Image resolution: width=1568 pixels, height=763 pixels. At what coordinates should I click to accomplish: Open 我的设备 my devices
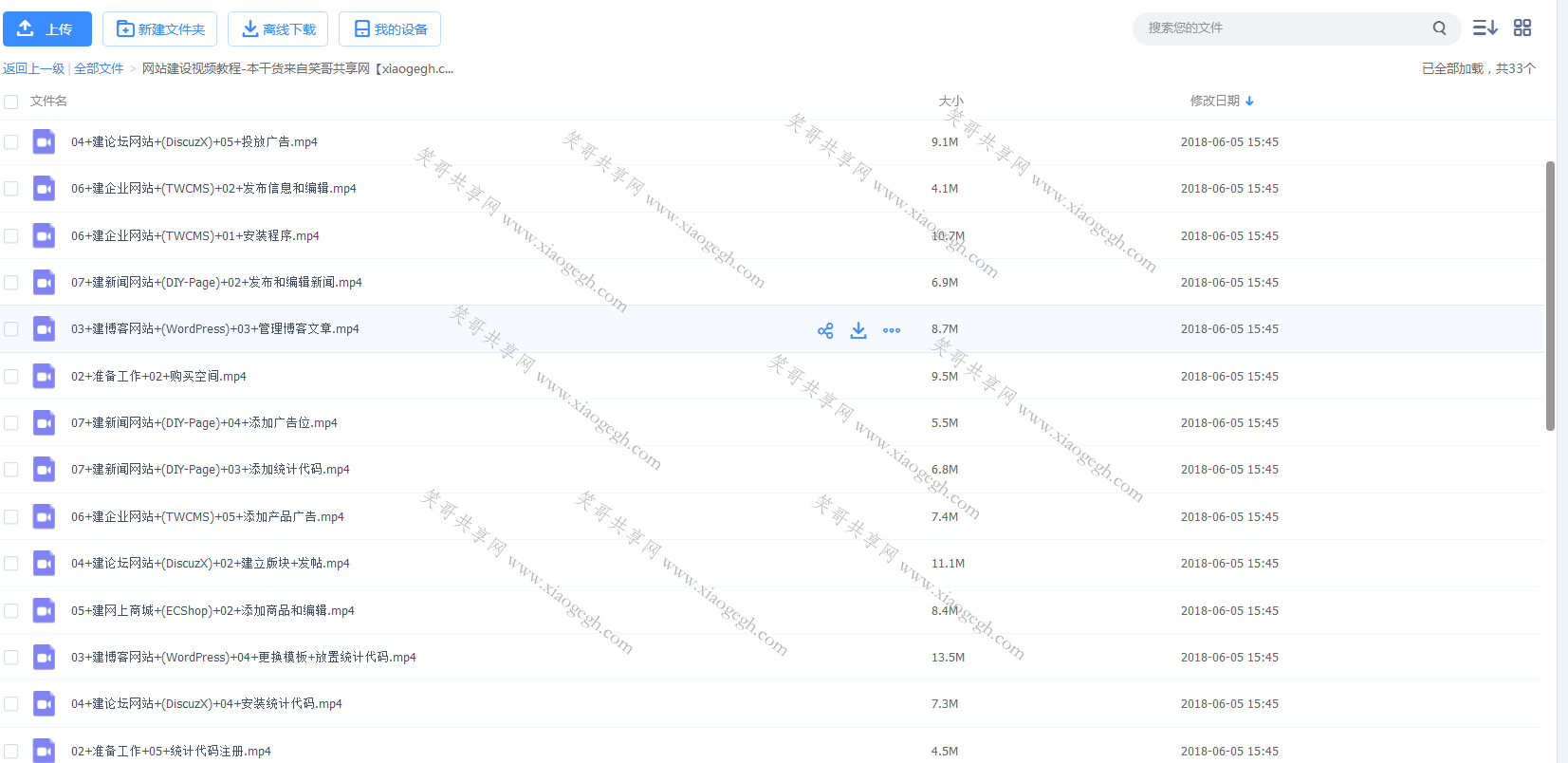pos(390,28)
